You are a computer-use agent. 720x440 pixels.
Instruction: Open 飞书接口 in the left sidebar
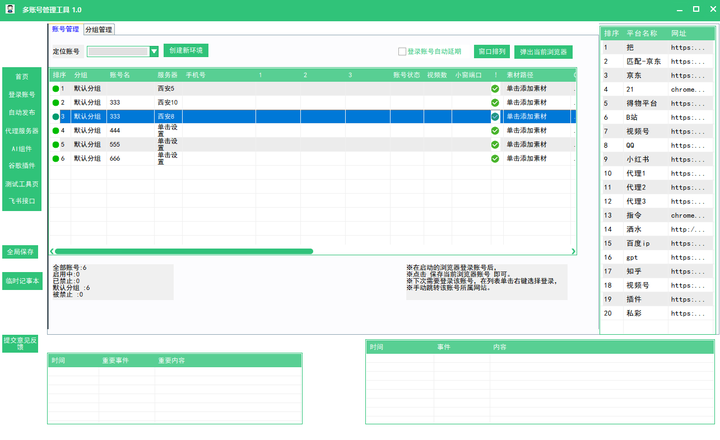(22, 201)
